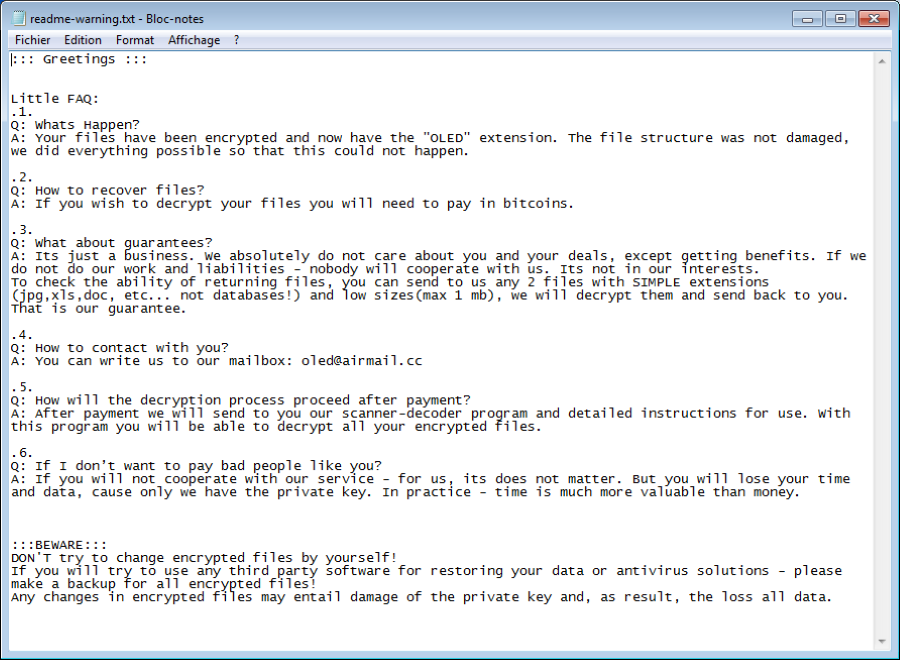Click the text "How to recover files?"
Image resolution: width=900 pixels, height=660 pixels.
click(119, 191)
